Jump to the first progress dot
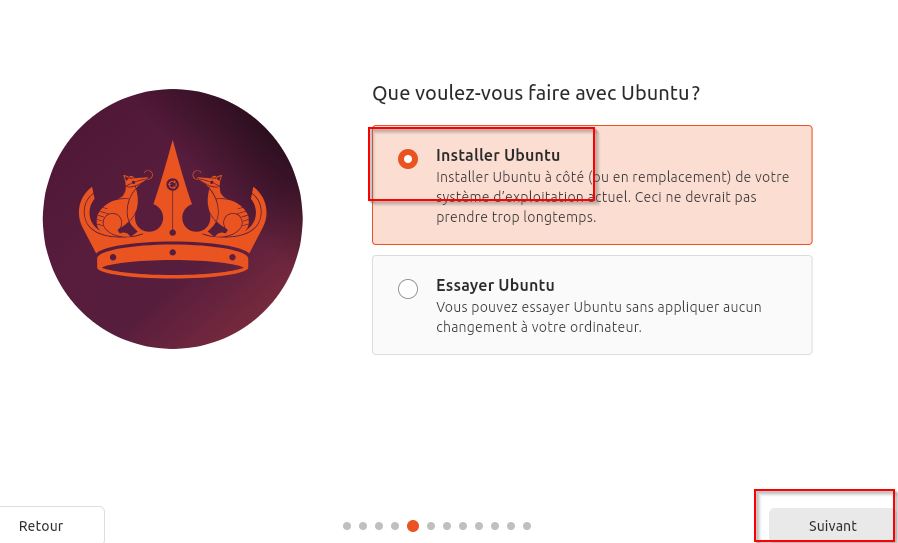This screenshot has height=543, width=898. point(347,526)
